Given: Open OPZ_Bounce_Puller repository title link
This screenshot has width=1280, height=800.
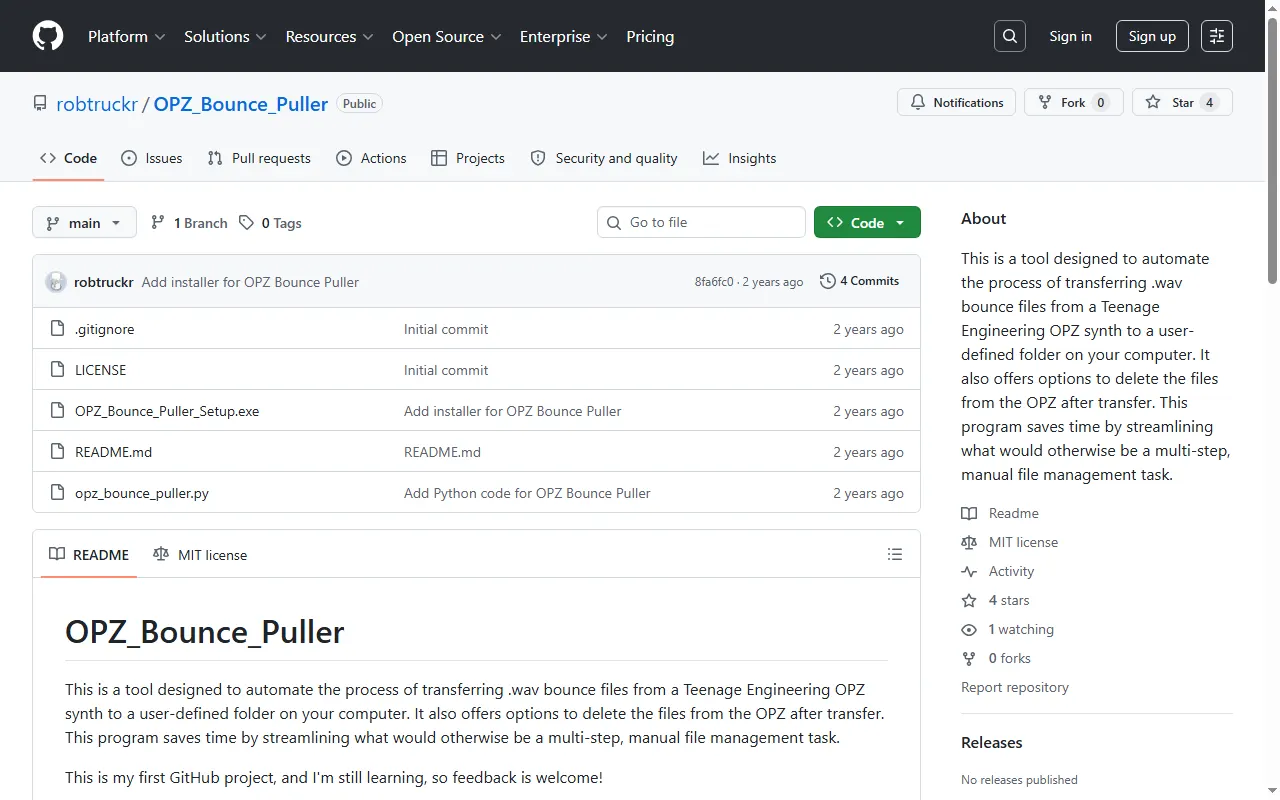Looking at the screenshot, I should (x=241, y=104).
